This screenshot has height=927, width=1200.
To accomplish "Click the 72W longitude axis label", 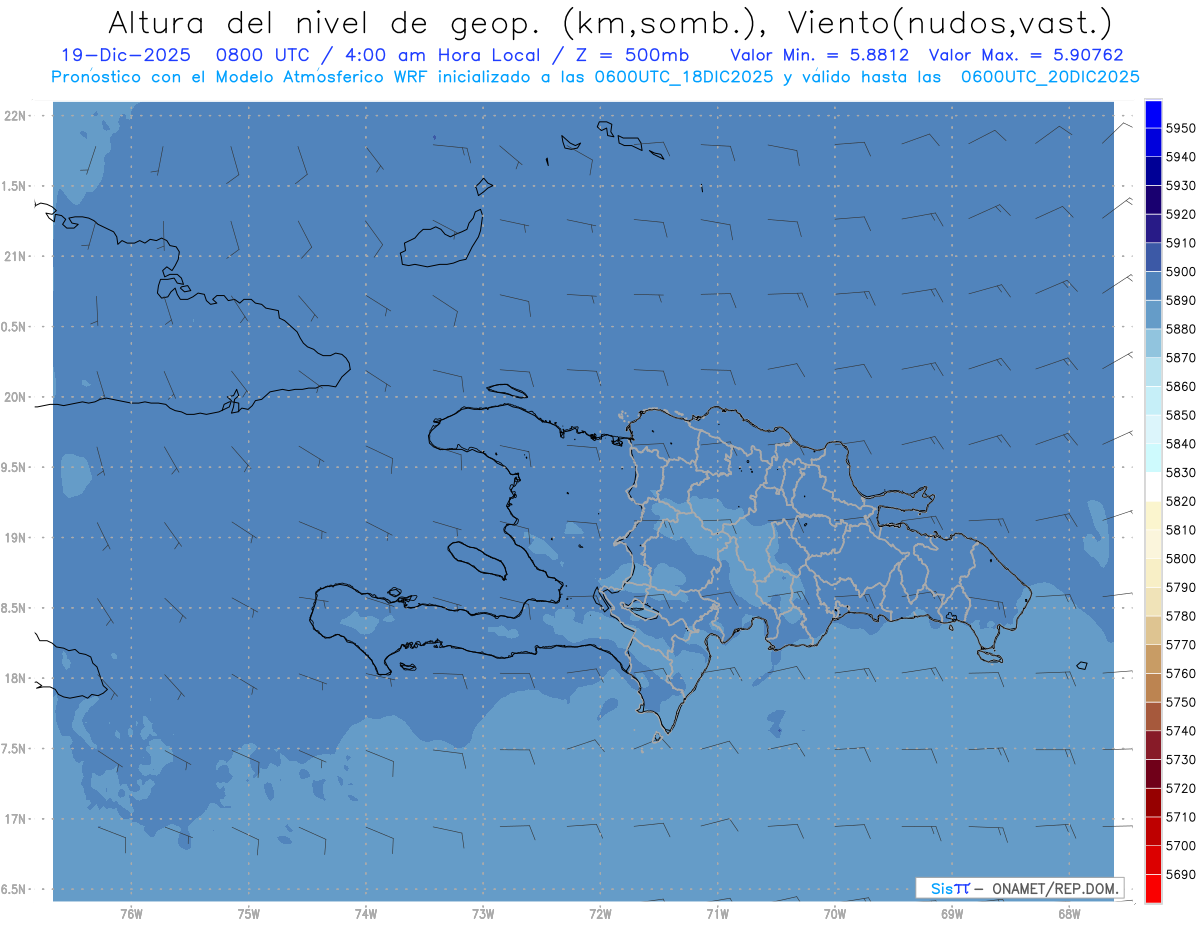I will (600, 914).
